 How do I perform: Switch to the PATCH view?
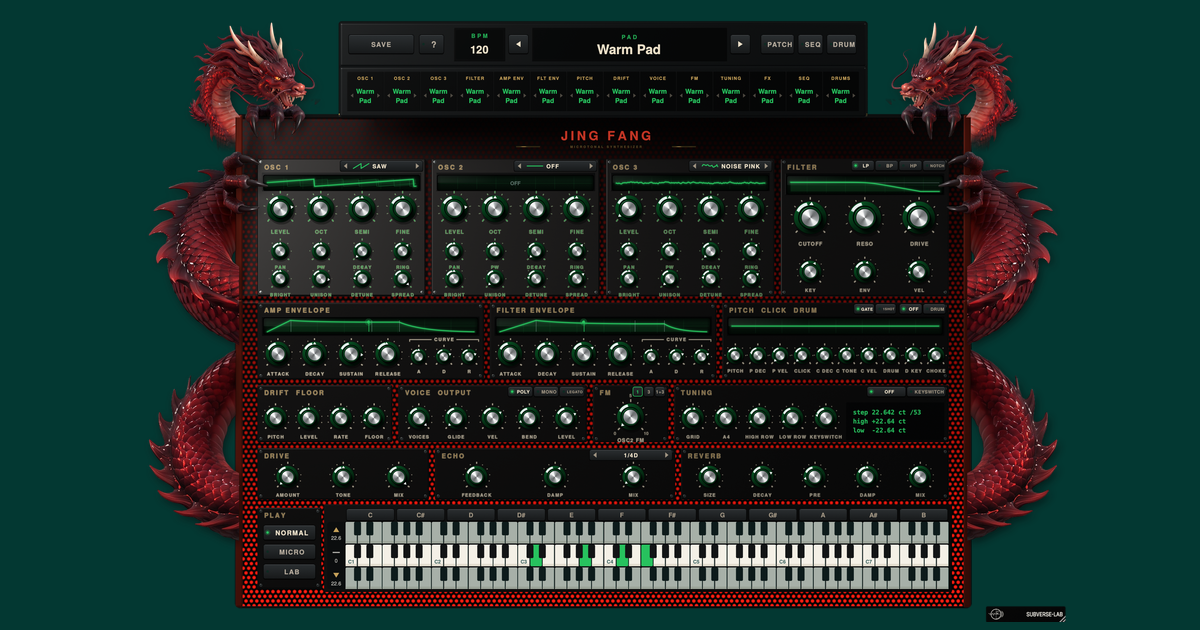pos(778,44)
